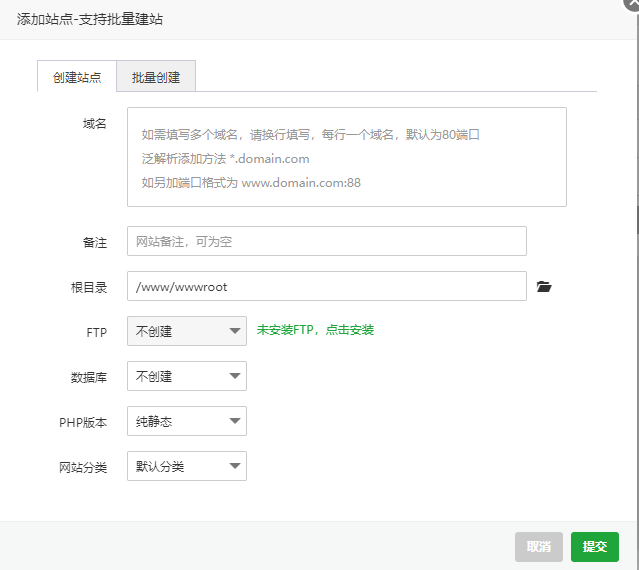Viewport: 639px width, 570px height.
Task: Click the 网站分类 field label
Action: tap(83, 467)
